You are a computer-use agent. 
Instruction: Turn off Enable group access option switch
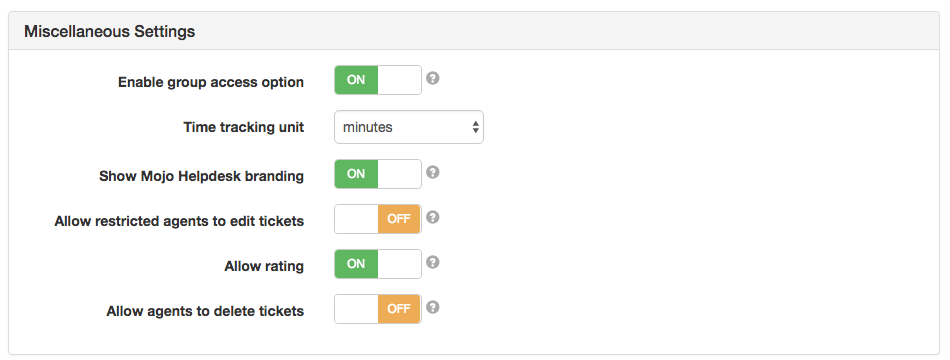(377, 80)
